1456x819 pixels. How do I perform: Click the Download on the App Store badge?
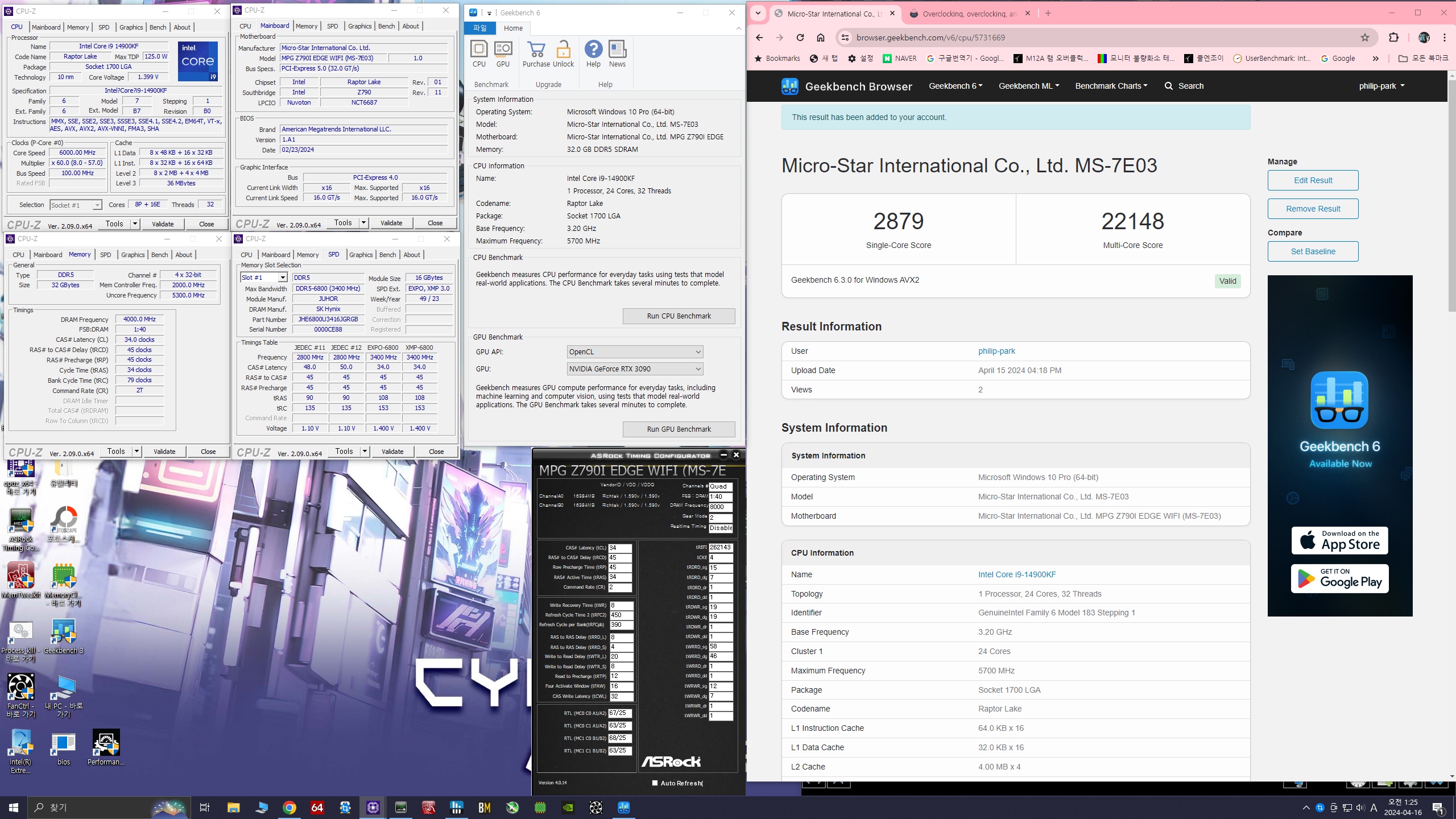[1339, 540]
